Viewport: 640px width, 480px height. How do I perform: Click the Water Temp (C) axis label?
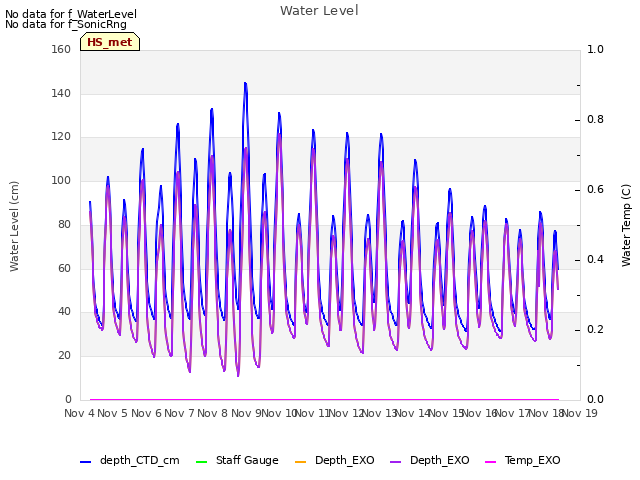coord(626,225)
